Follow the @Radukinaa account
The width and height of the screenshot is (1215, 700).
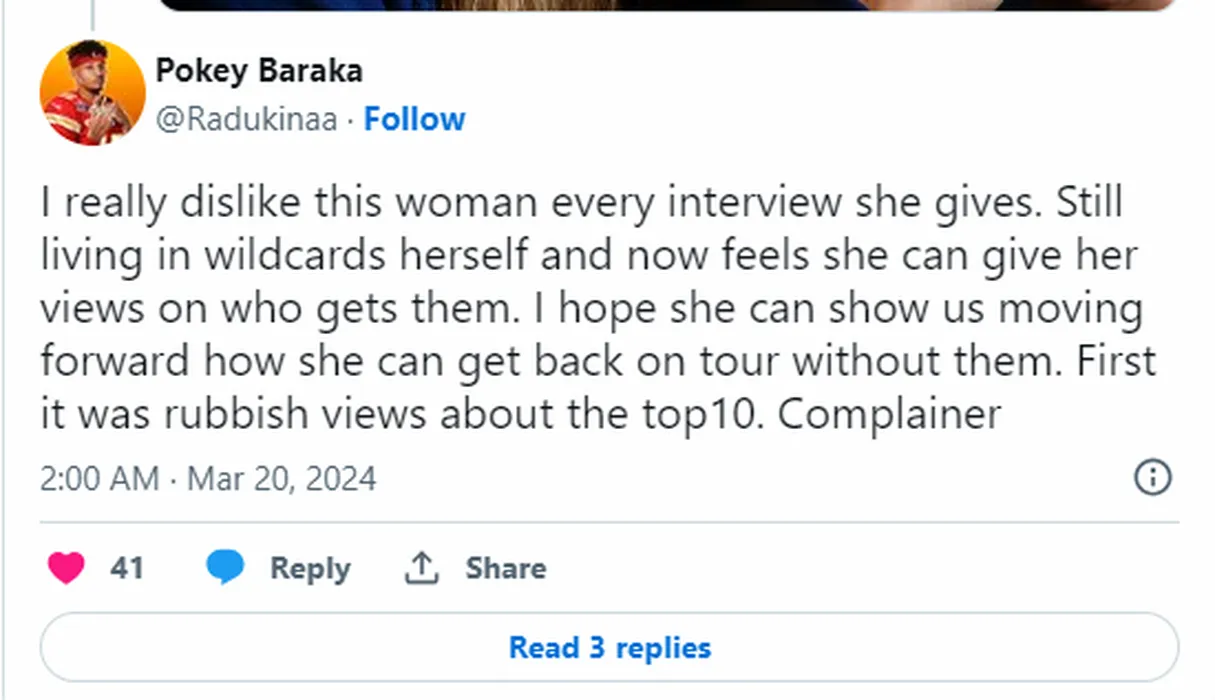tap(414, 119)
